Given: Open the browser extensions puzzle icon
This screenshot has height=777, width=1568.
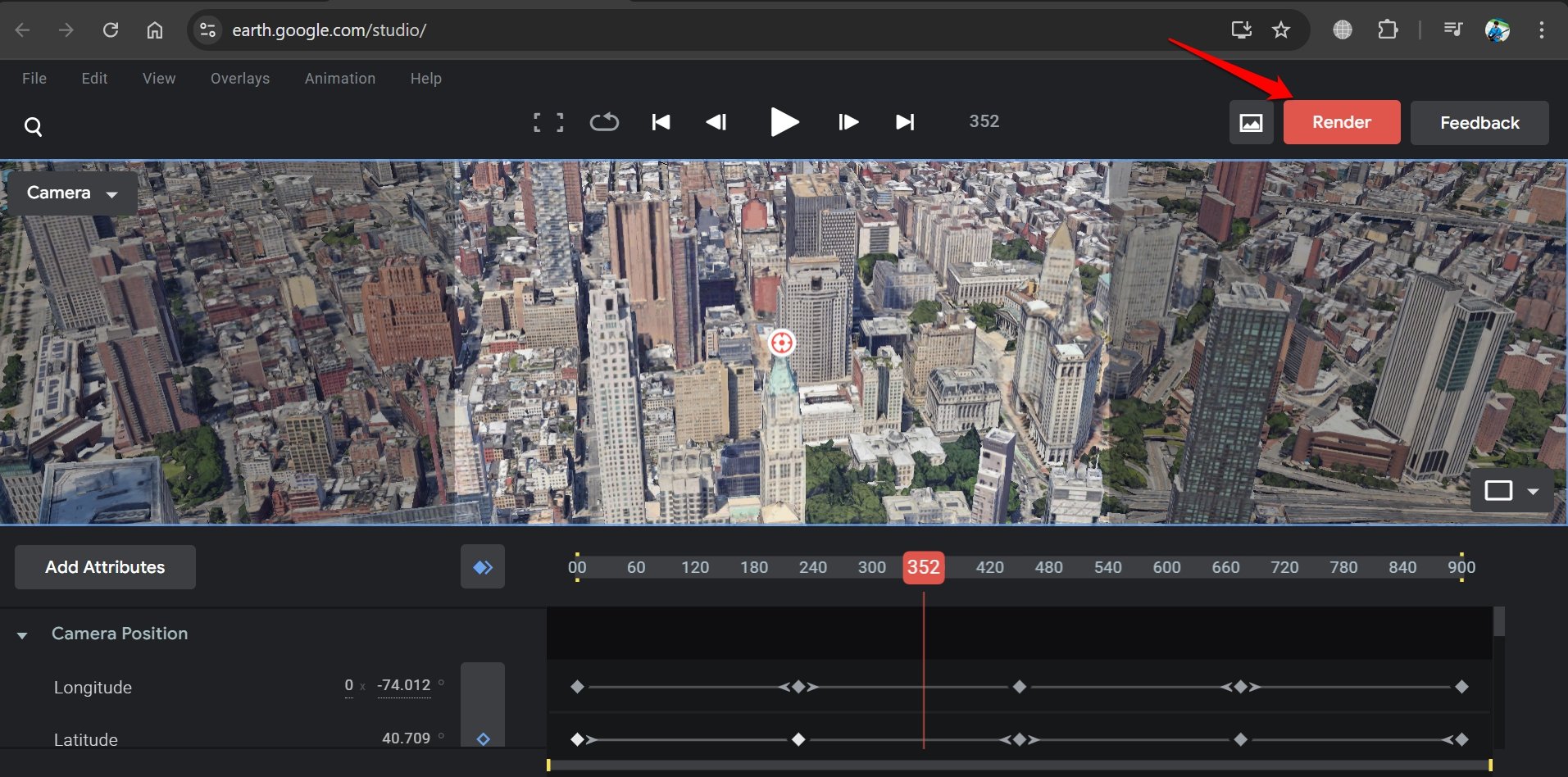Looking at the screenshot, I should coord(1388,30).
